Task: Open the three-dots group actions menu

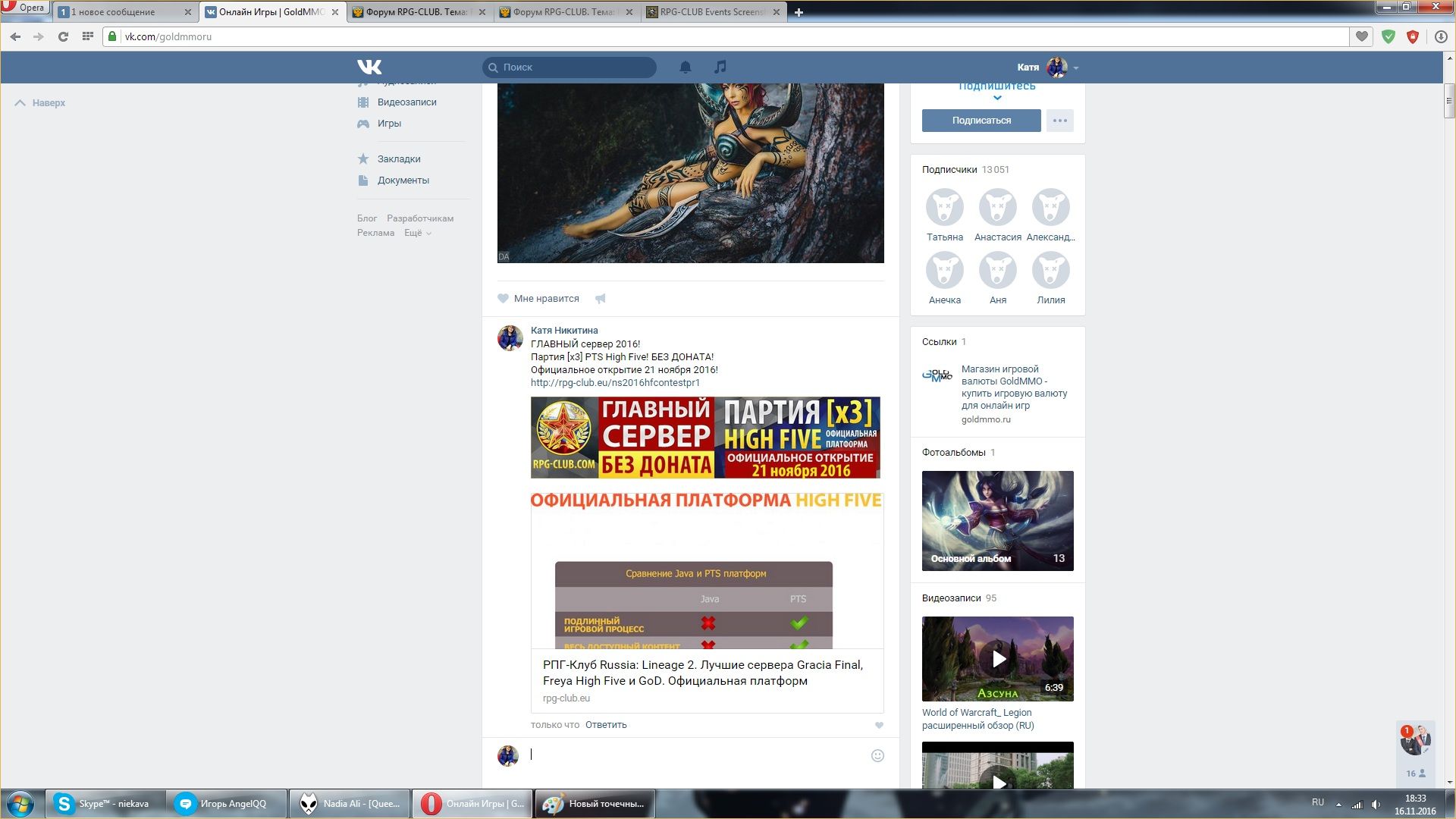Action: point(1059,121)
